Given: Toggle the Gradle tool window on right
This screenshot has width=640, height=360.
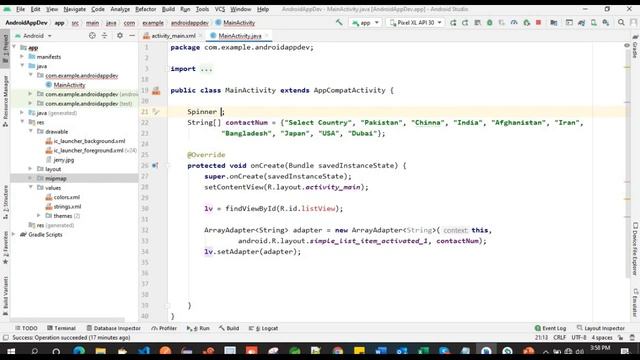Looking at the screenshot, I should pyautogui.click(x=635, y=47).
